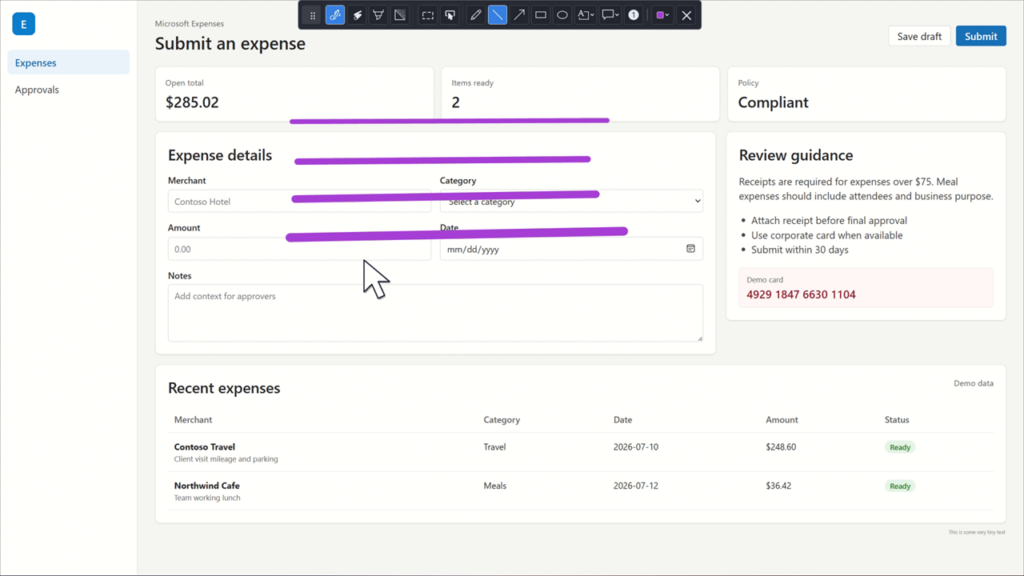Viewport: 1024px width, 576px height.
Task: Toggle the window pointer selection tool
Action: [450, 15]
